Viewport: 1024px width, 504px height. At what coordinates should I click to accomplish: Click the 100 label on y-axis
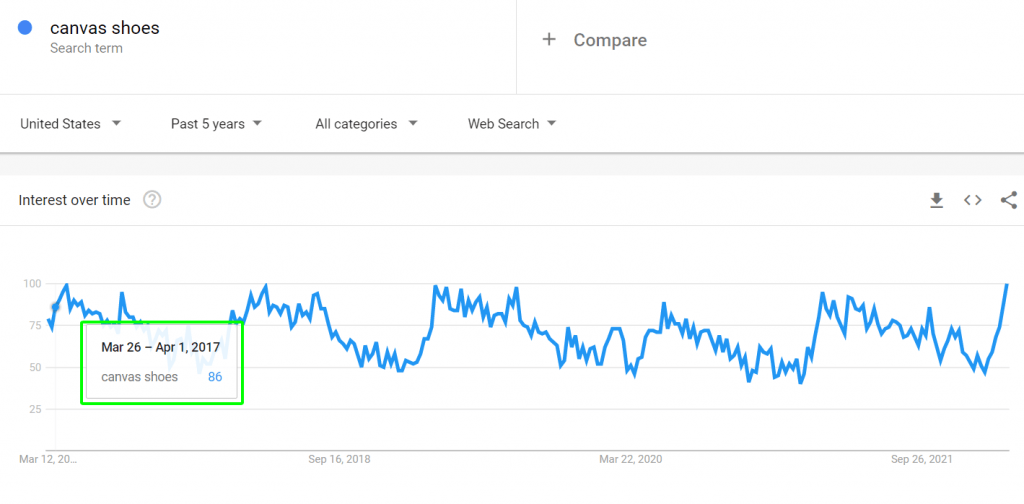32,284
